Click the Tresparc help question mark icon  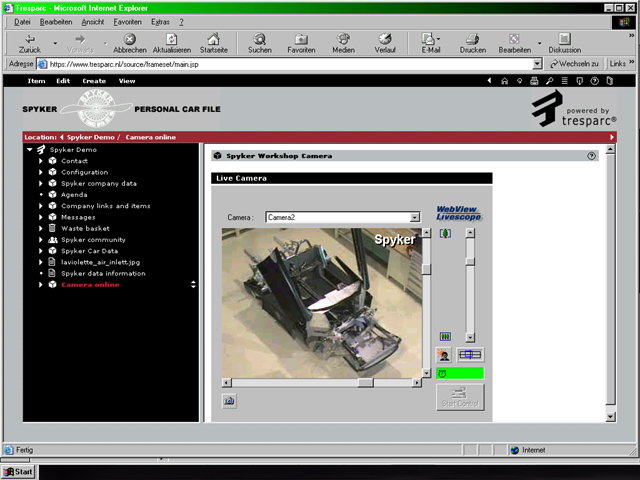click(594, 81)
